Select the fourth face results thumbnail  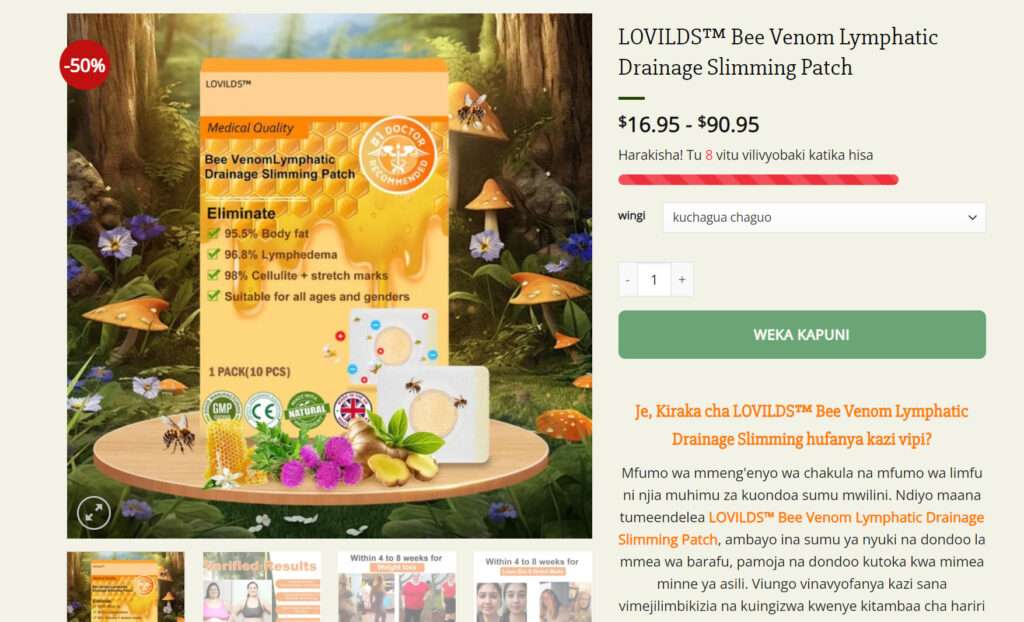pos(533,587)
